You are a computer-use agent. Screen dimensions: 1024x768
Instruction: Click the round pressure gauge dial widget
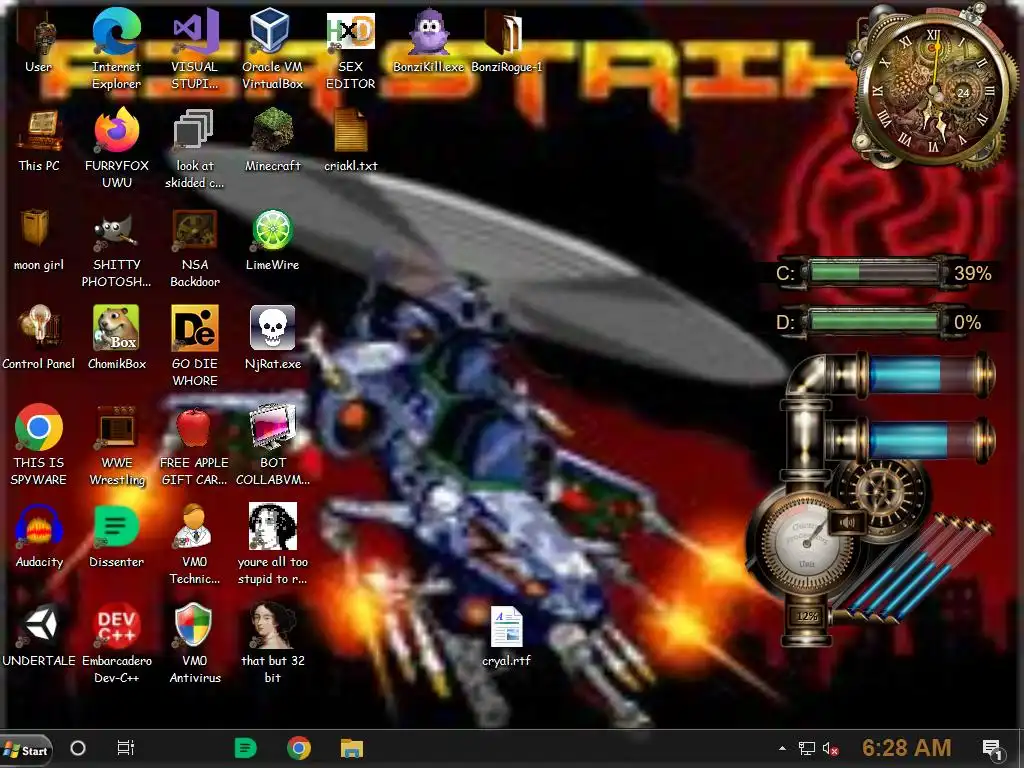(x=806, y=542)
